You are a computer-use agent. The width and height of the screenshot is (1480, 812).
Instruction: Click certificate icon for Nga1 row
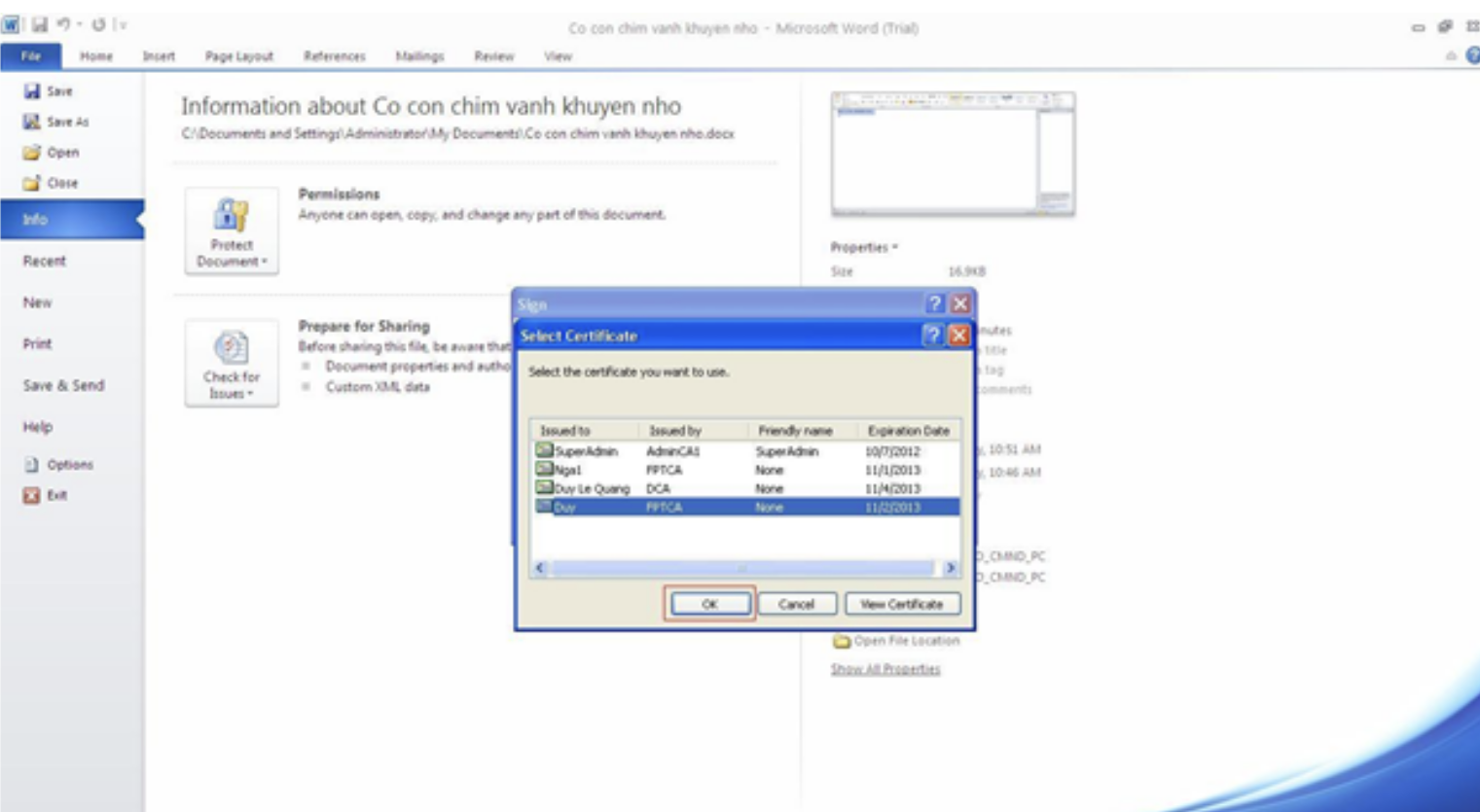click(544, 469)
